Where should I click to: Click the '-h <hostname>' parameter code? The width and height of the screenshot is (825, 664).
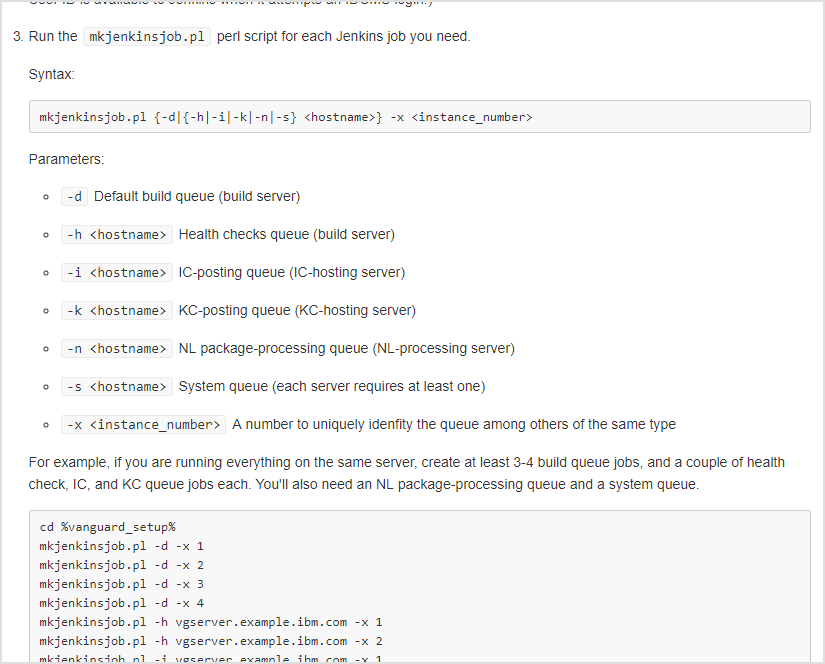coord(116,235)
